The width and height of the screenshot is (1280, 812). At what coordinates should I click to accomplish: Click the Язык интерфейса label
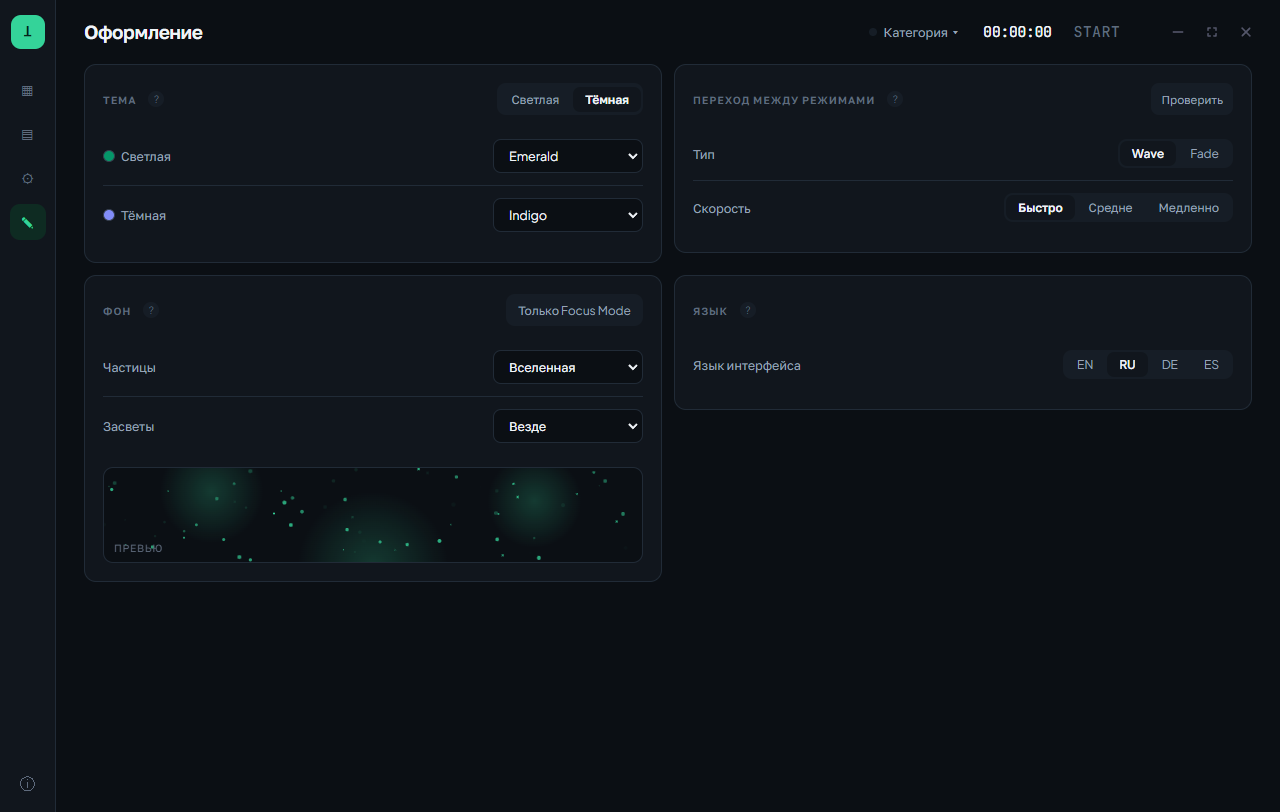[747, 366]
